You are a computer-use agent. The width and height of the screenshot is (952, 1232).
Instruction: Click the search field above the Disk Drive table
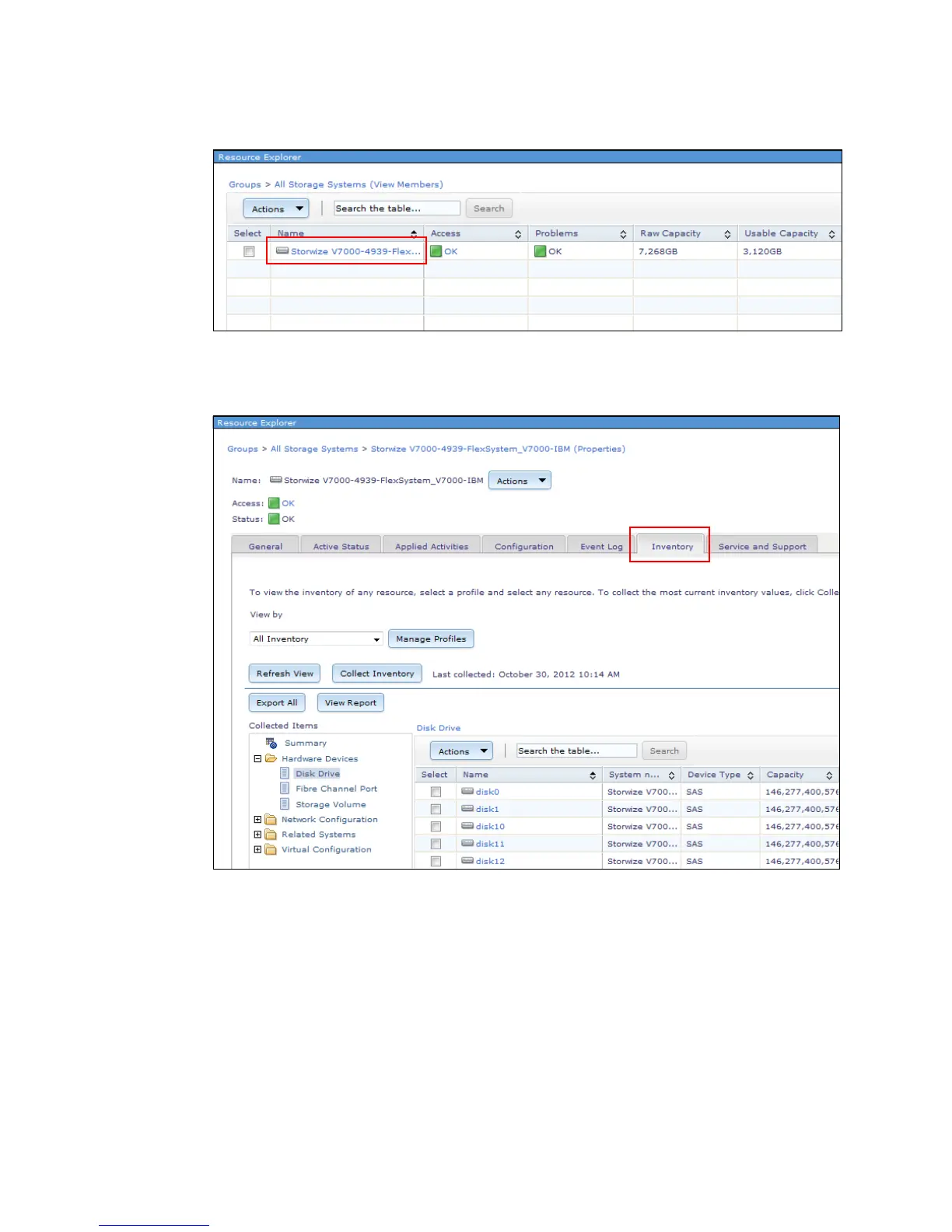[x=577, y=751]
